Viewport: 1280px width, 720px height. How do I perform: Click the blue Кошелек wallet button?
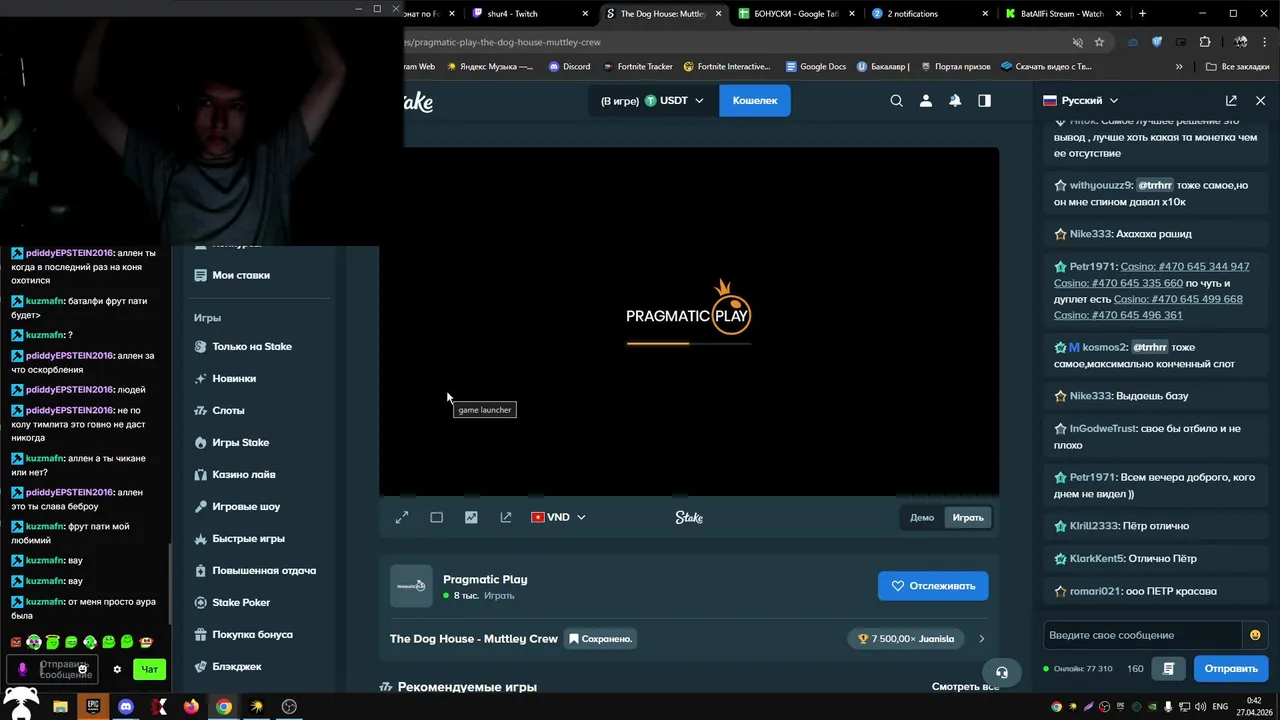coord(755,101)
